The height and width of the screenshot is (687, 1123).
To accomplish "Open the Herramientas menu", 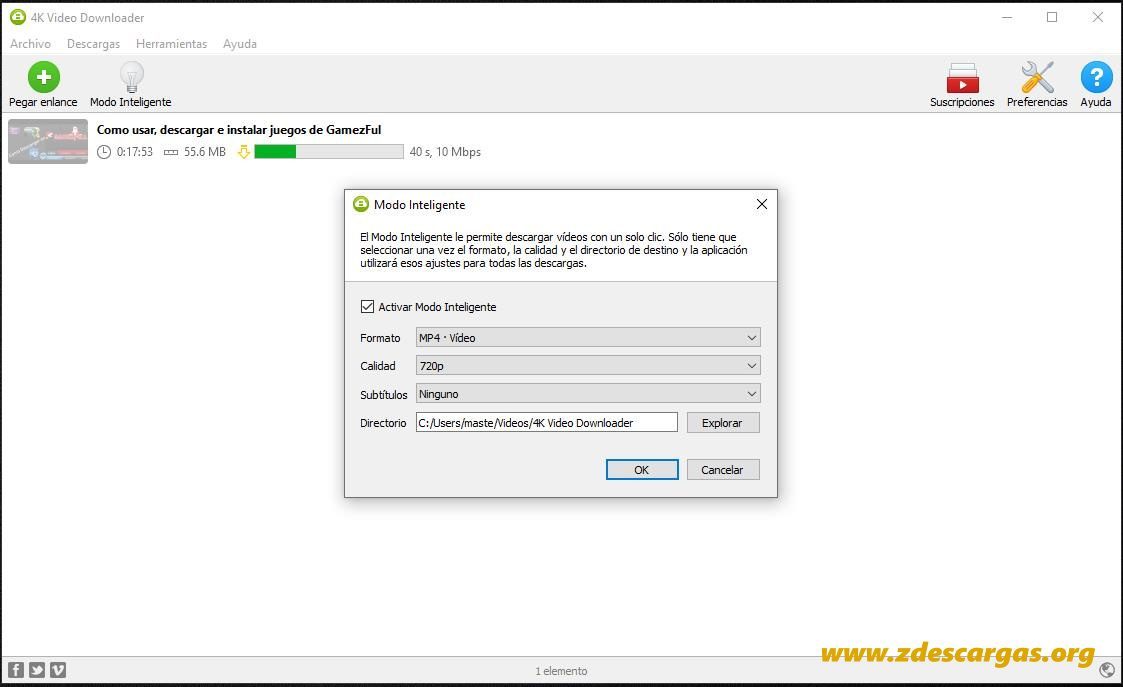I will (171, 44).
